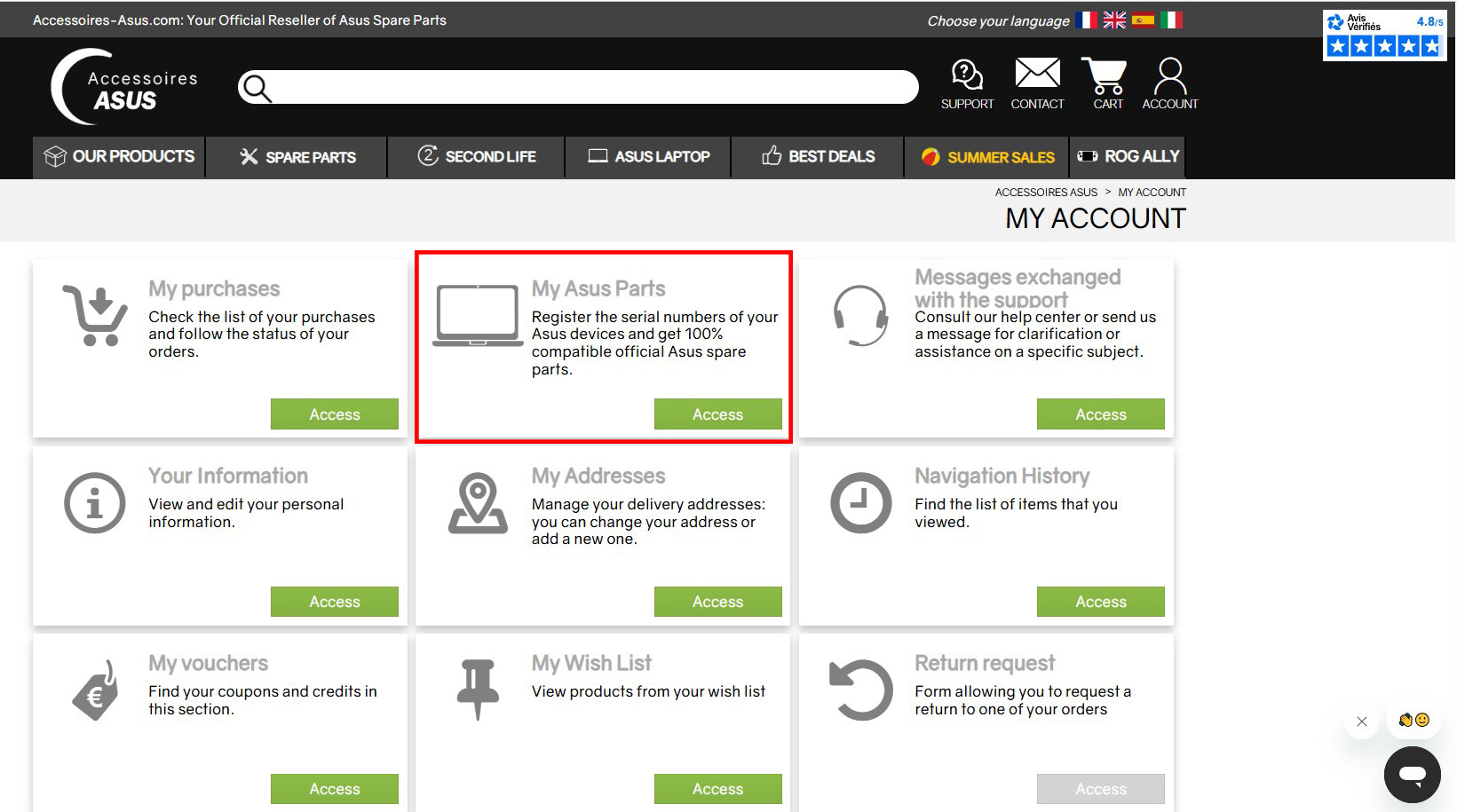Dismiss the chat greeting popup
Screen dimensions: 1457x812
[1362, 721]
